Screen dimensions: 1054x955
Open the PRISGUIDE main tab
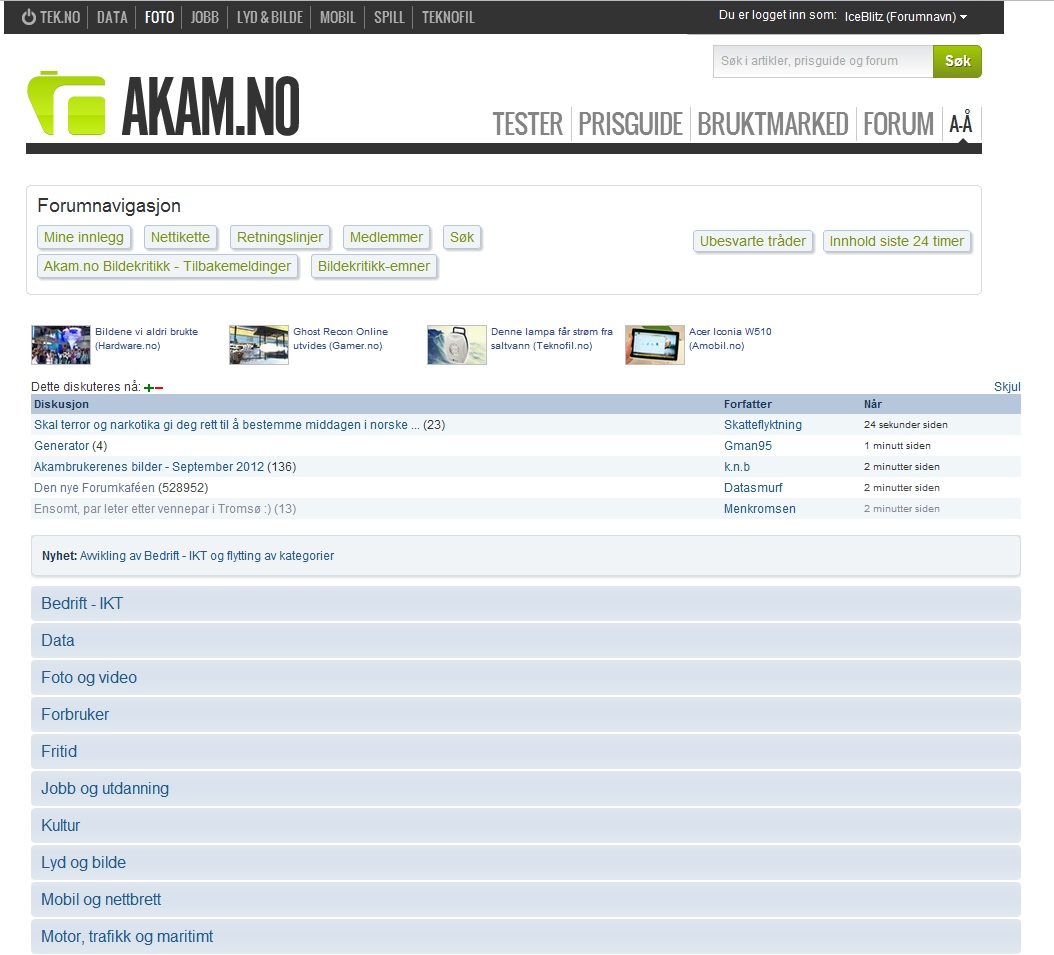(631, 124)
